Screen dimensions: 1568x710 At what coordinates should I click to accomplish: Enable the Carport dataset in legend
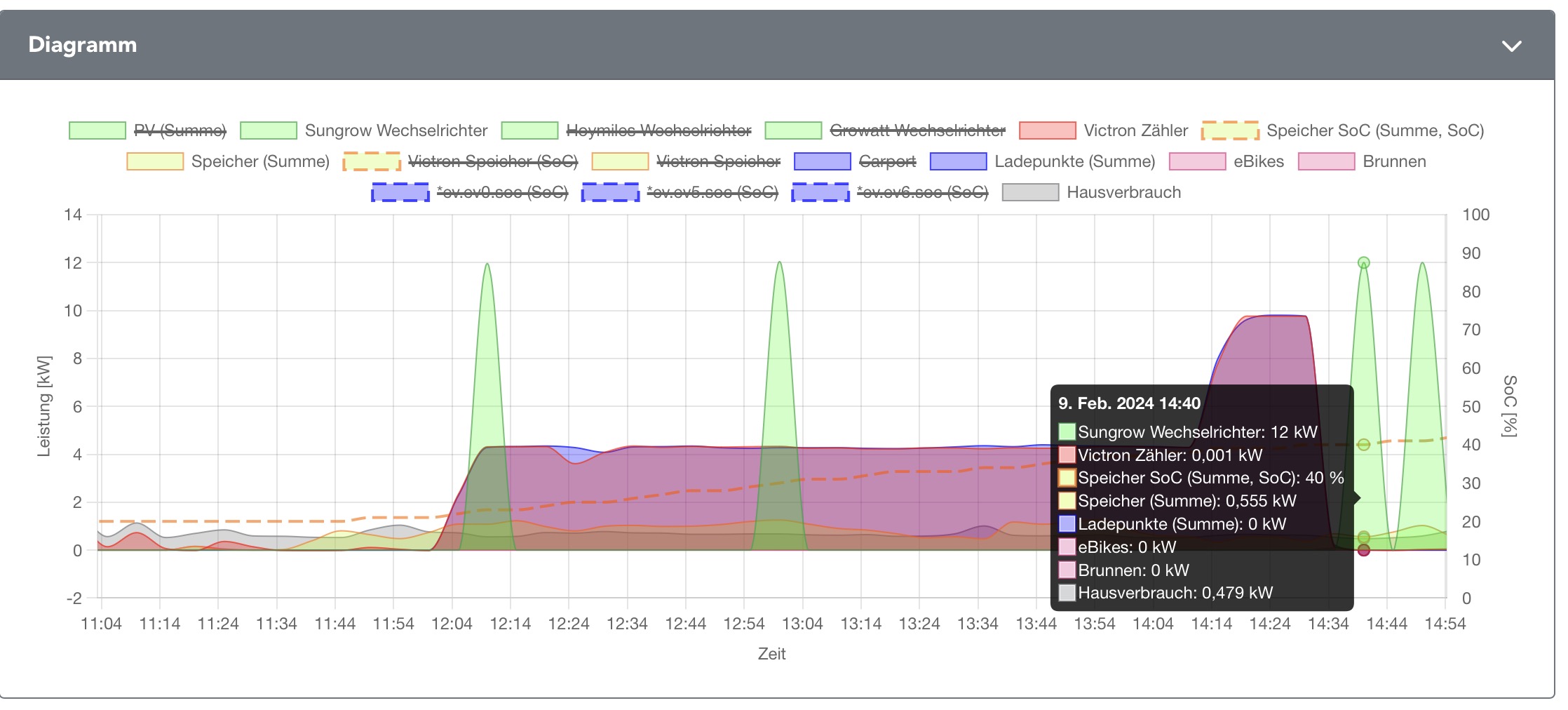click(887, 162)
